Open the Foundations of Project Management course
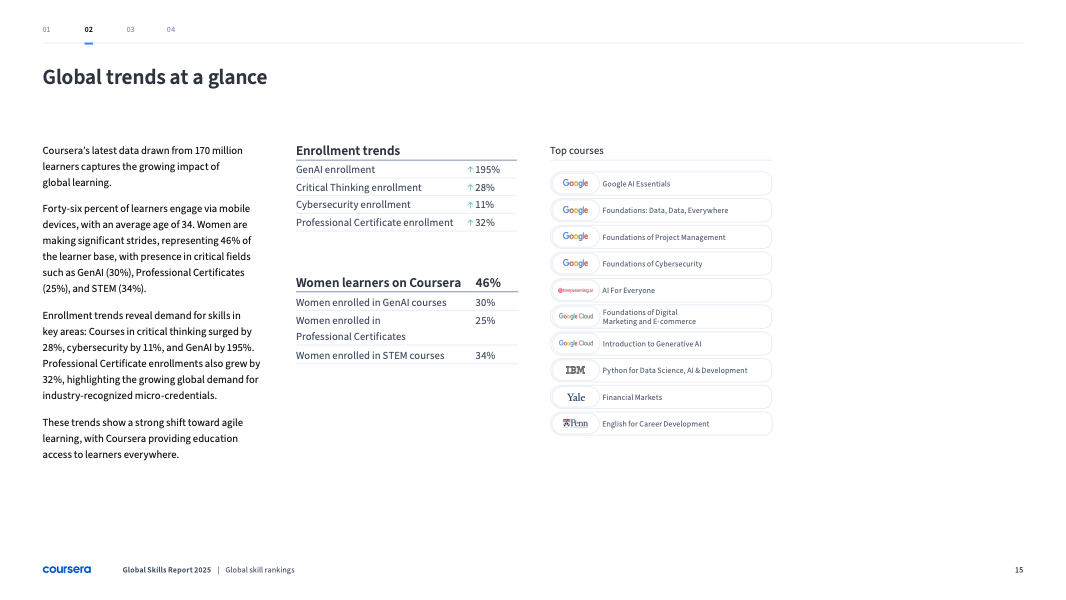 pyautogui.click(x=663, y=238)
